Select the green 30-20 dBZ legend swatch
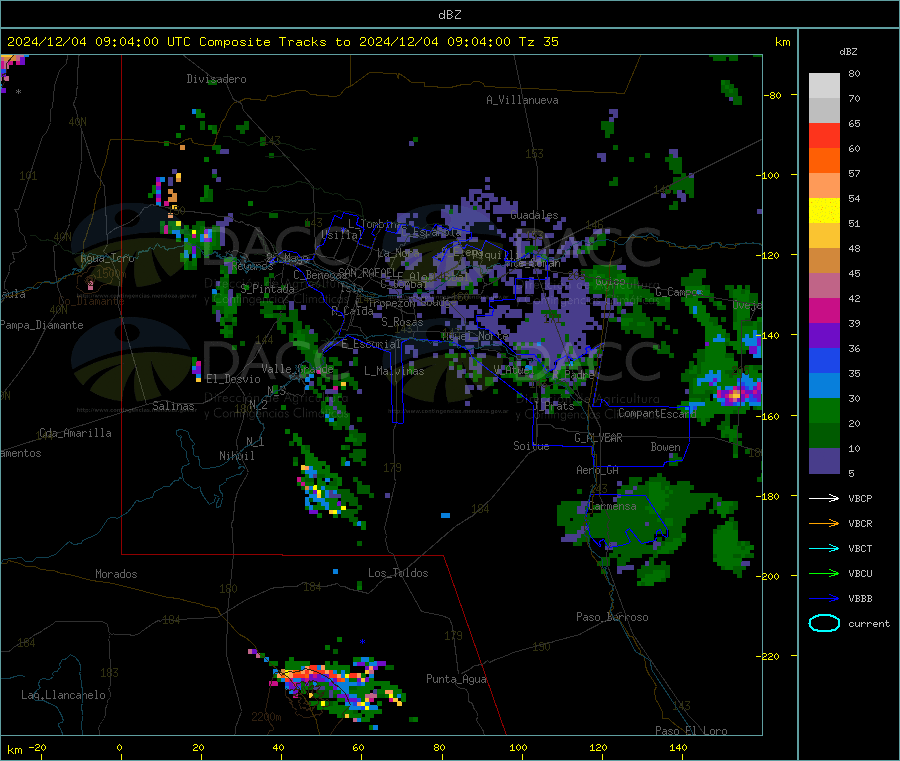Image resolution: width=900 pixels, height=761 pixels. (x=824, y=410)
